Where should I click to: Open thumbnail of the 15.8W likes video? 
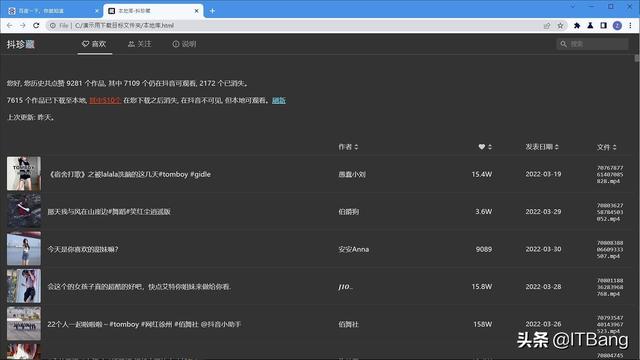[24, 286]
